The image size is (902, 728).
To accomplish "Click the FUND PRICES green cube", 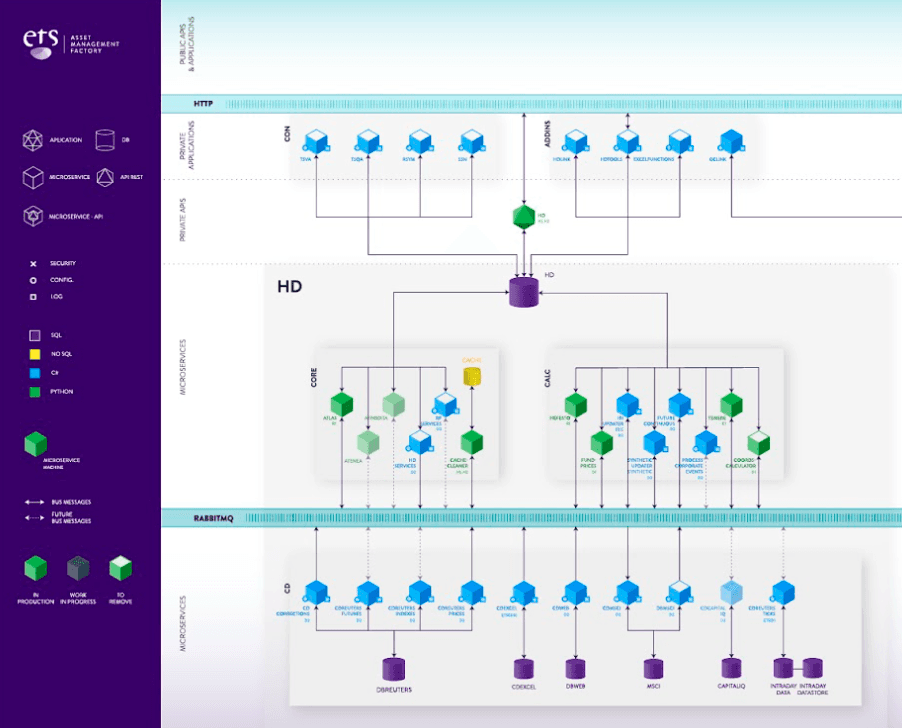I will (602, 443).
